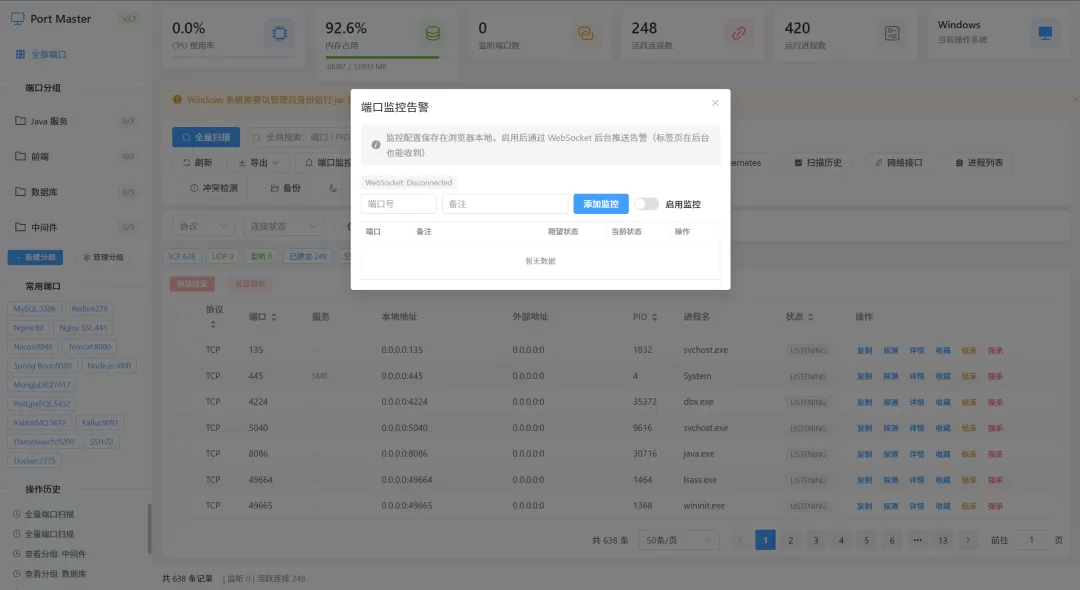This screenshot has width=1080, height=590.
Task: Click 收藏 for port 5040 row
Action: coord(943,428)
